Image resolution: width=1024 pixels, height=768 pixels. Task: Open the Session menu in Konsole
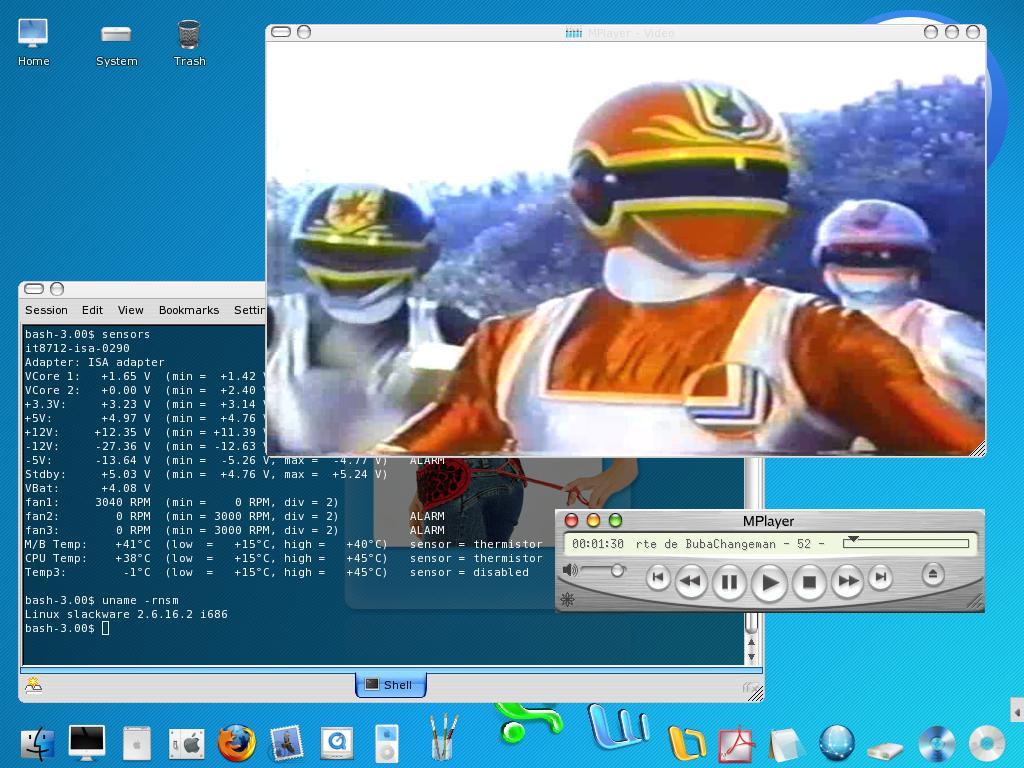click(x=46, y=310)
